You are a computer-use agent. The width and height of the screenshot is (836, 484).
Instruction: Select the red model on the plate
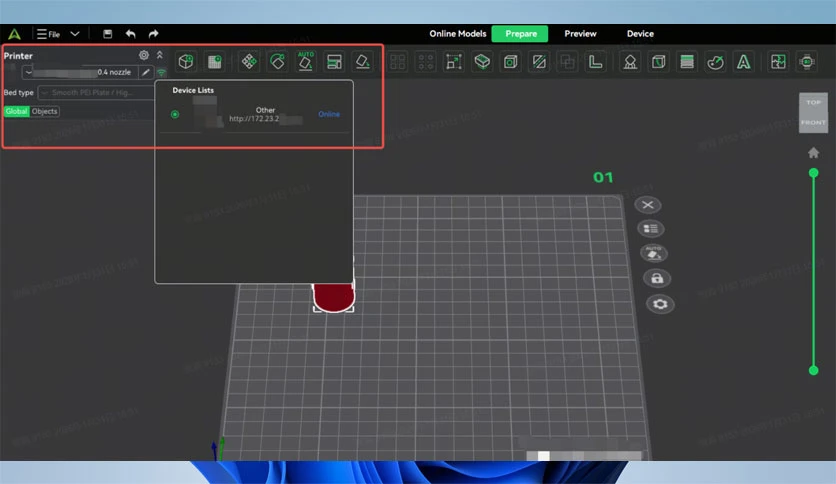[334, 296]
